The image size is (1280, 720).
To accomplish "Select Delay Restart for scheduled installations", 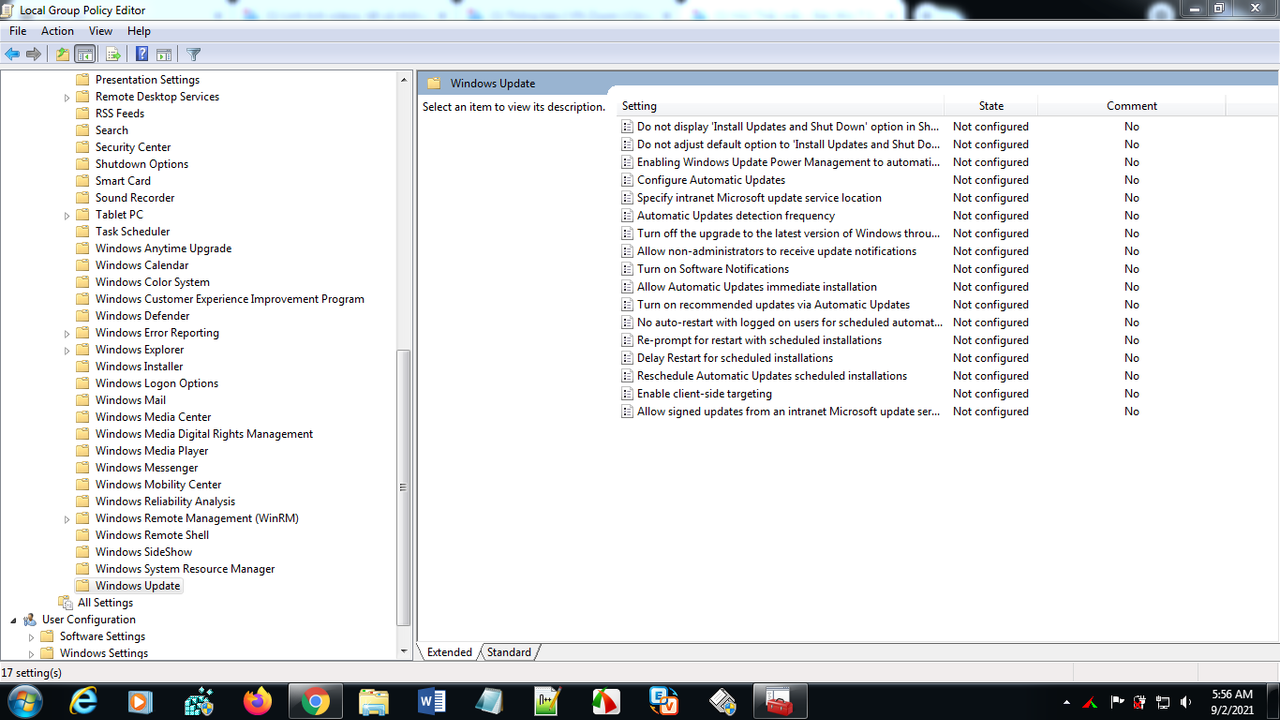I will pos(735,358).
